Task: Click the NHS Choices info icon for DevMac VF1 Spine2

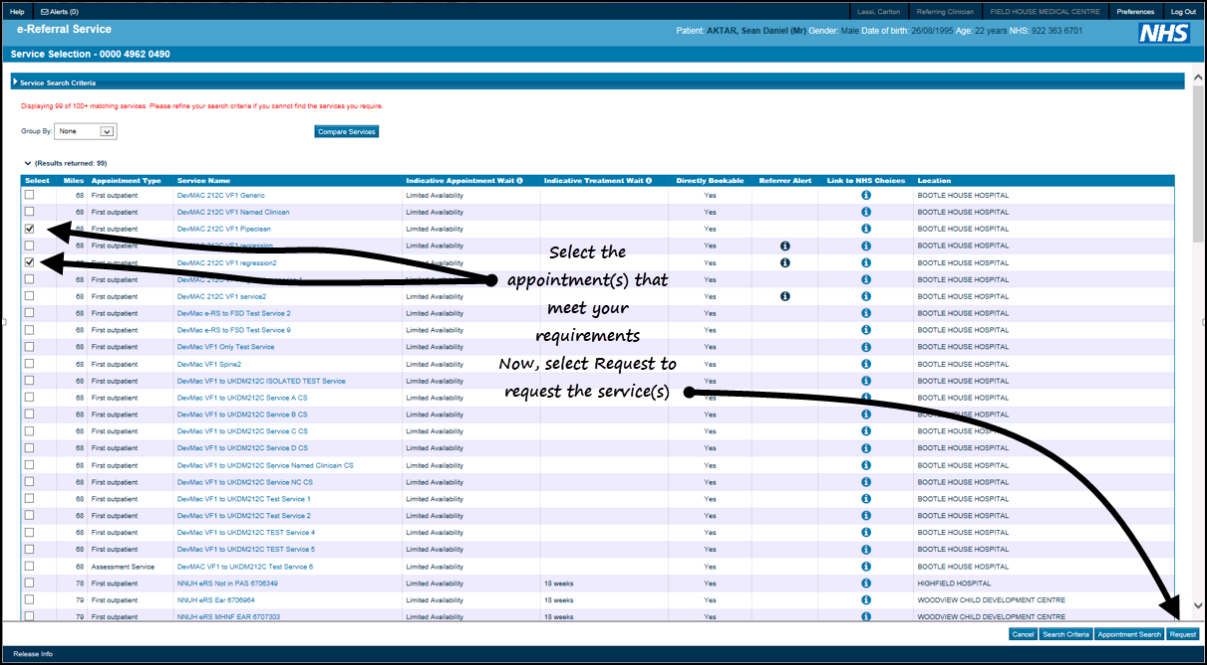Action: click(x=865, y=364)
